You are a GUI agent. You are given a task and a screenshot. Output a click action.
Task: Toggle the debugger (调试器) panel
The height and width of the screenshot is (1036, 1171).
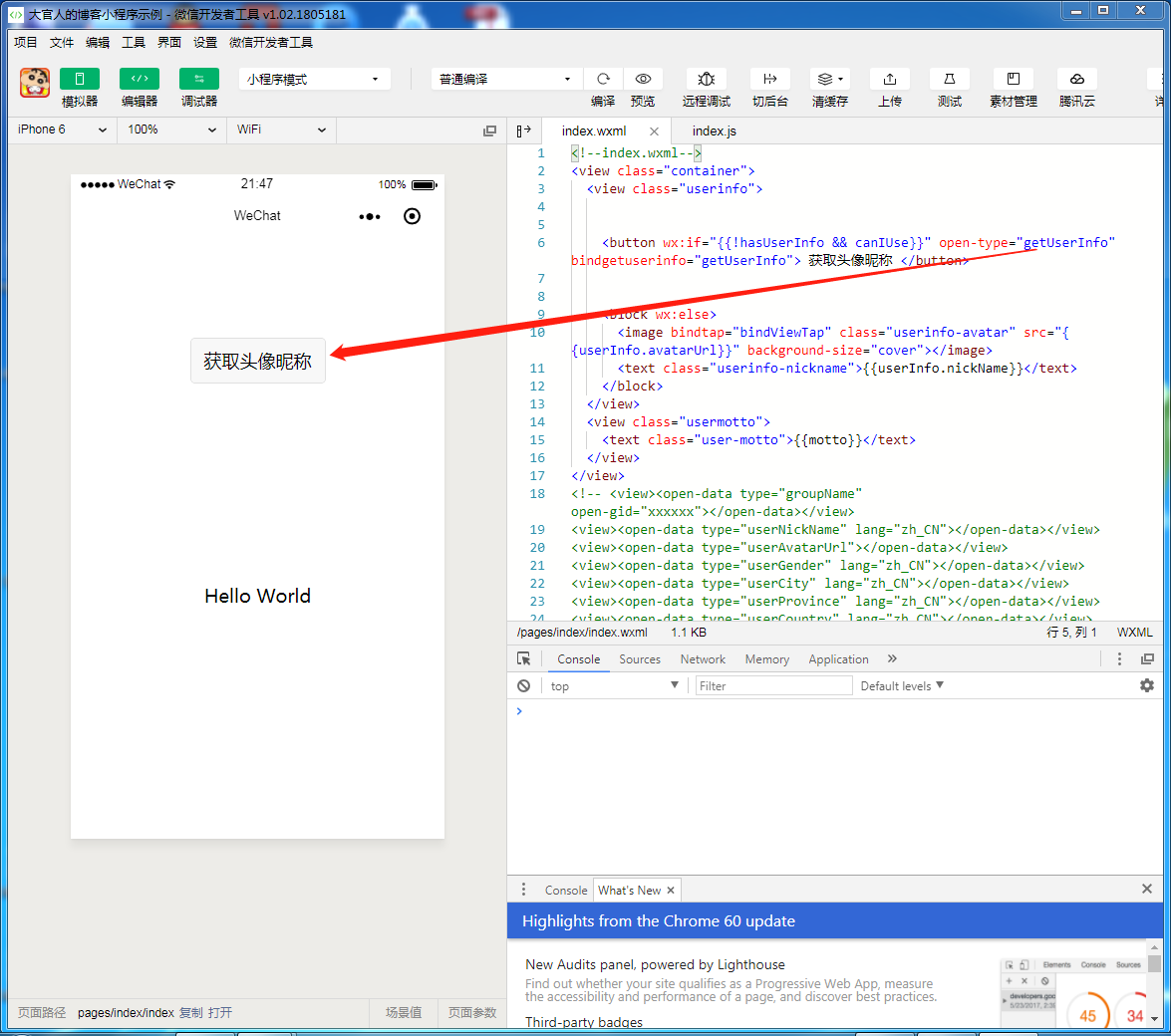(199, 79)
